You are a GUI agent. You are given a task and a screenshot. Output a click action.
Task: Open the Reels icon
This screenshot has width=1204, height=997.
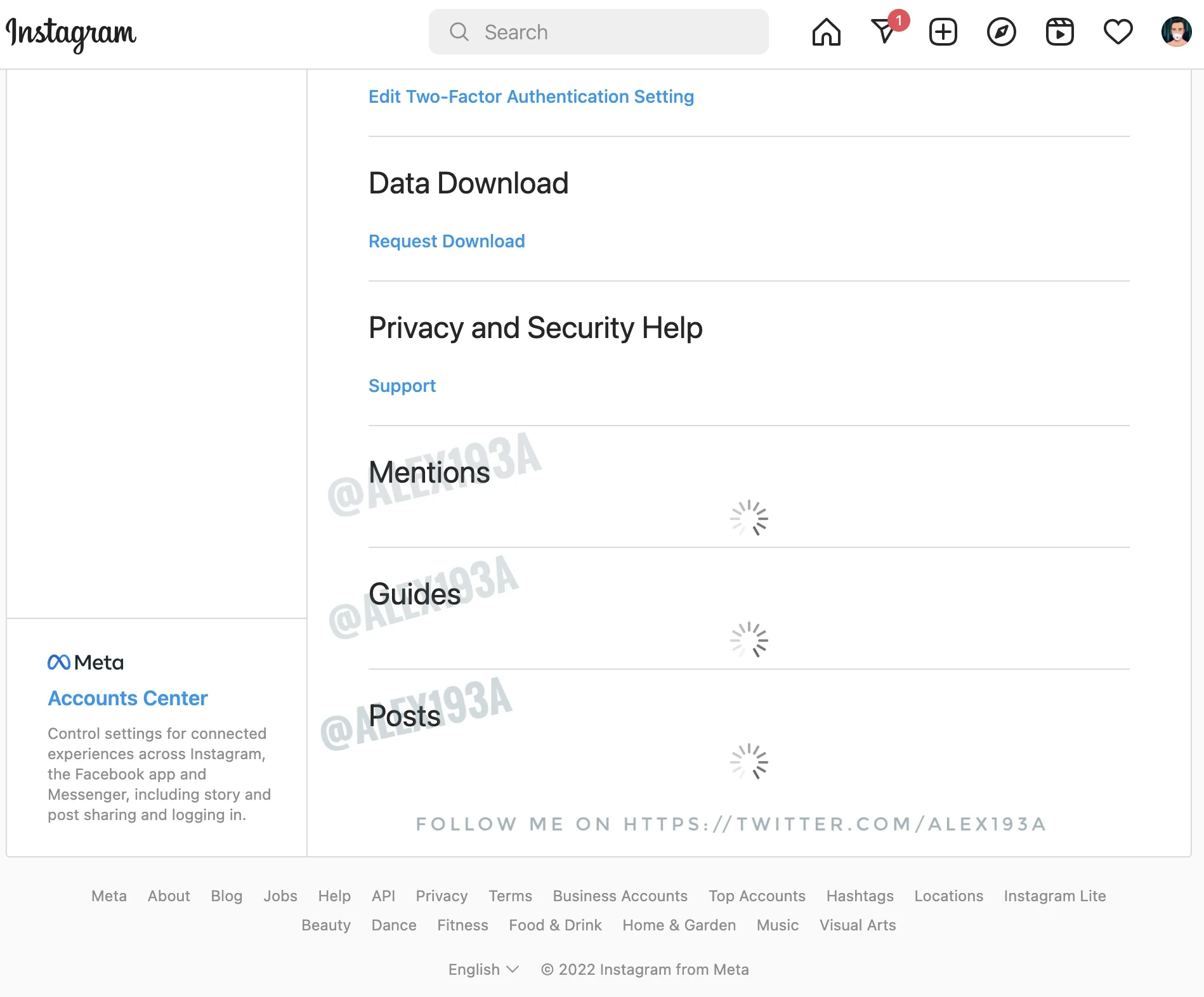click(1059, 32)
